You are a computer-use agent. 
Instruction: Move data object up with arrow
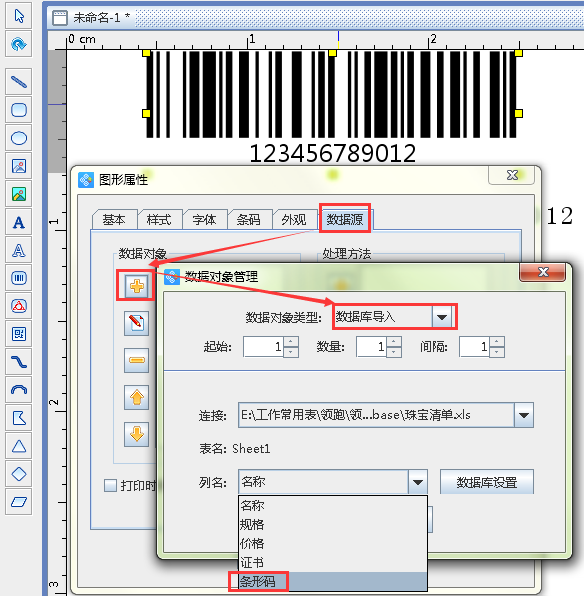(x=136, y=397)
